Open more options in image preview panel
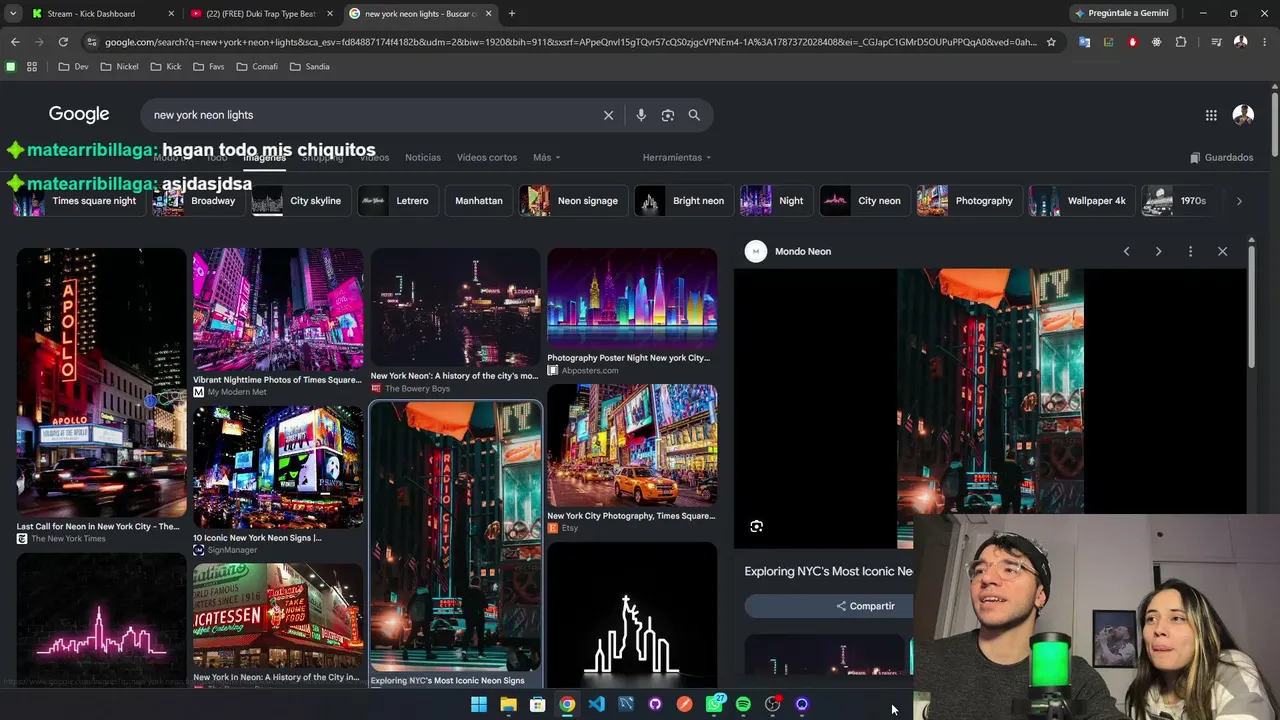Screen dimensions: 1280x720 1190,251
